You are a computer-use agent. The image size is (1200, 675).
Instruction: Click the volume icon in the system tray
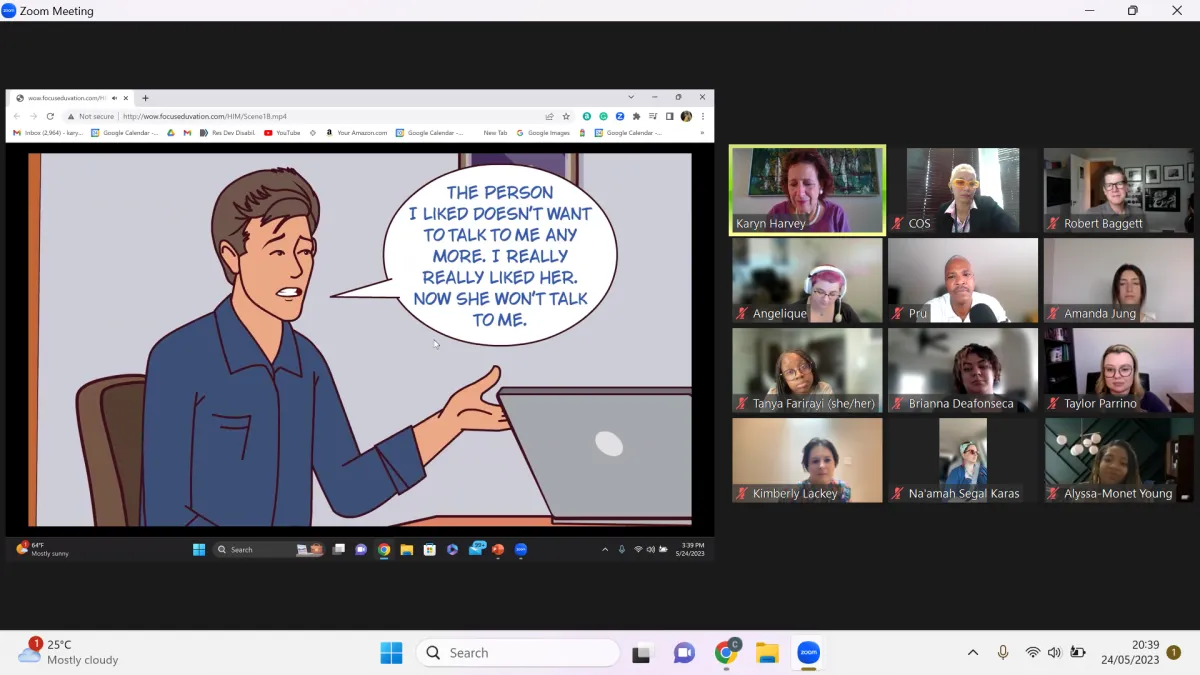click(1054, 653)
